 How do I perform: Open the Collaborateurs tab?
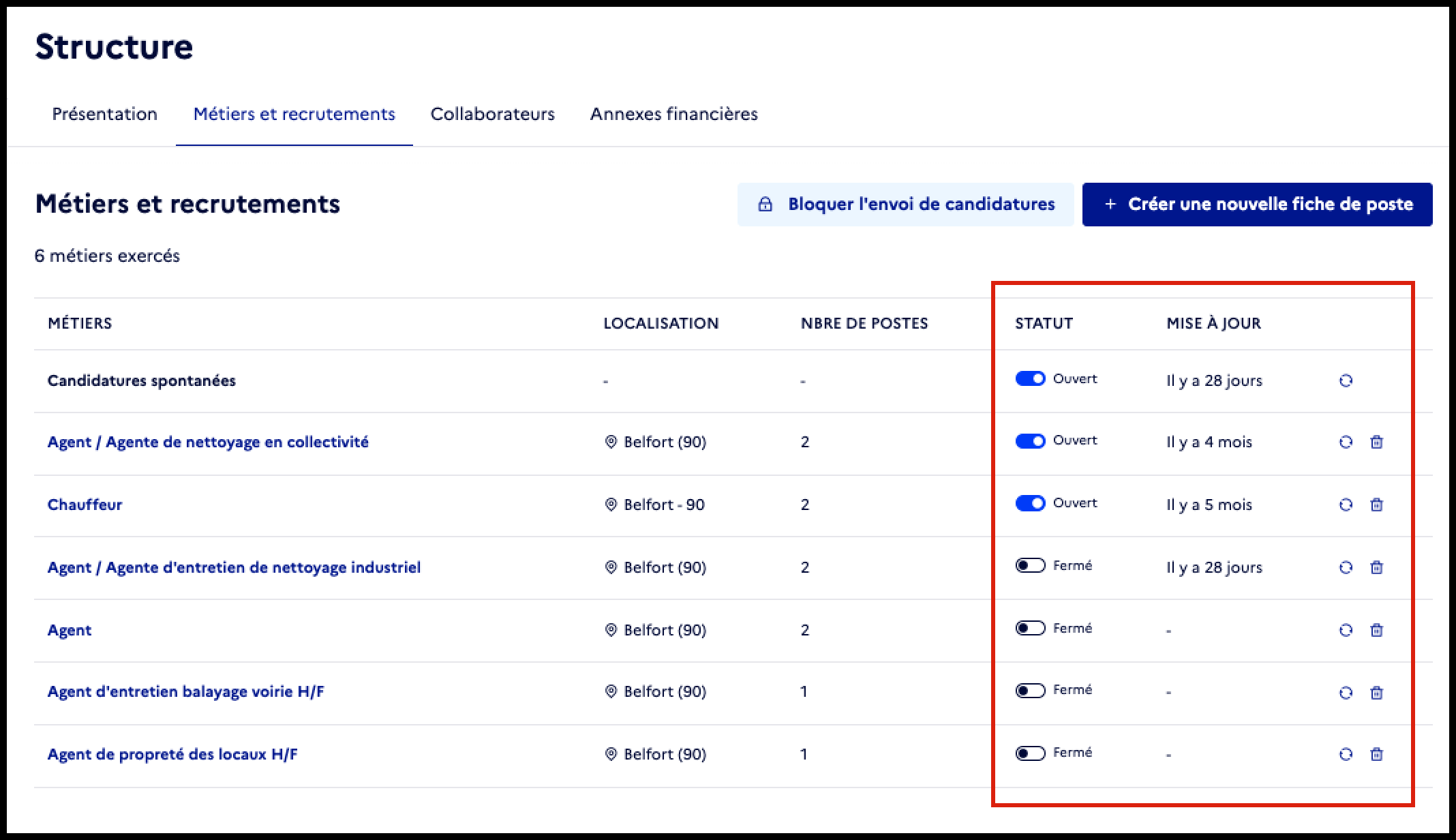coord(493,114)
